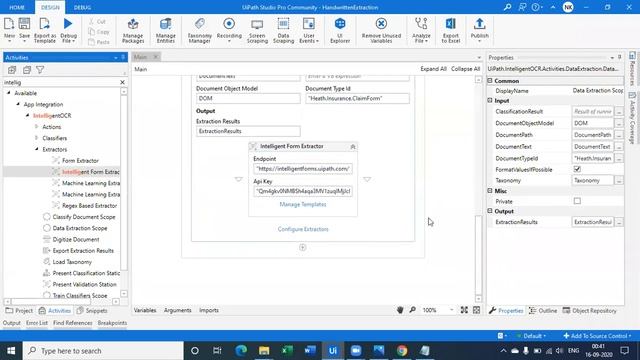Click fit to screen icon
The width and height of the screenshot is (640, 360).
click(464, 310)
